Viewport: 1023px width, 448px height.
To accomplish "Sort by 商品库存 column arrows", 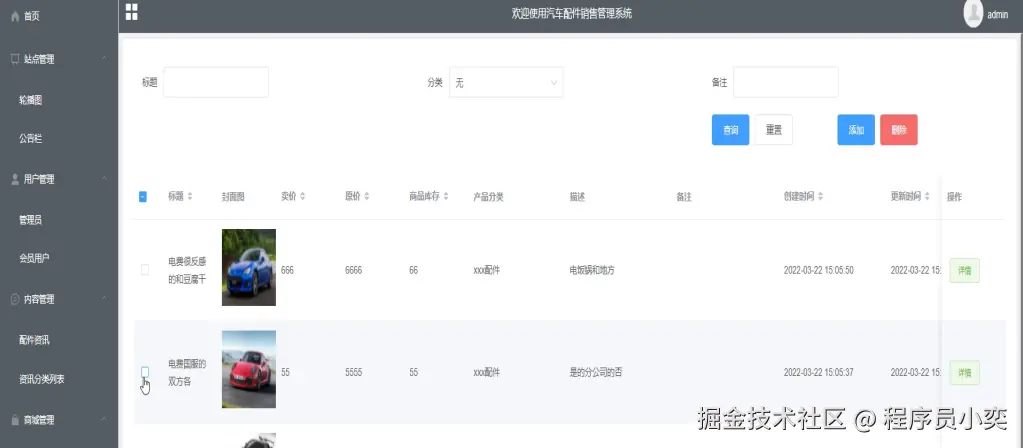I will click(446, 196).
